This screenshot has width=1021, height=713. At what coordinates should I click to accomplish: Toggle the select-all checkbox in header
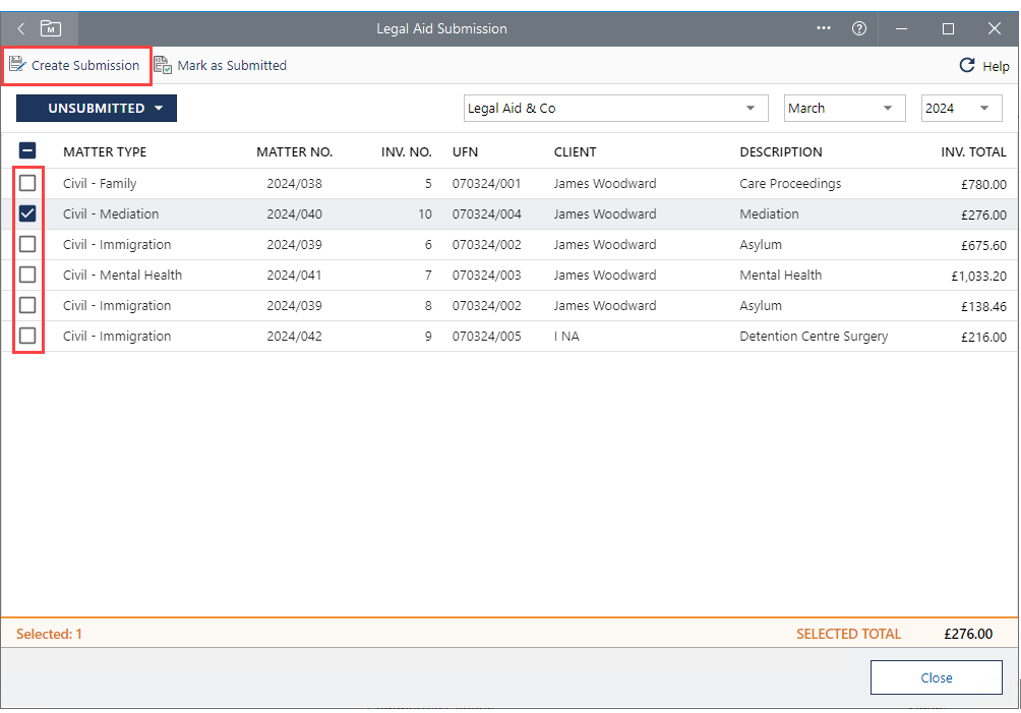click(x=28, y=151)
